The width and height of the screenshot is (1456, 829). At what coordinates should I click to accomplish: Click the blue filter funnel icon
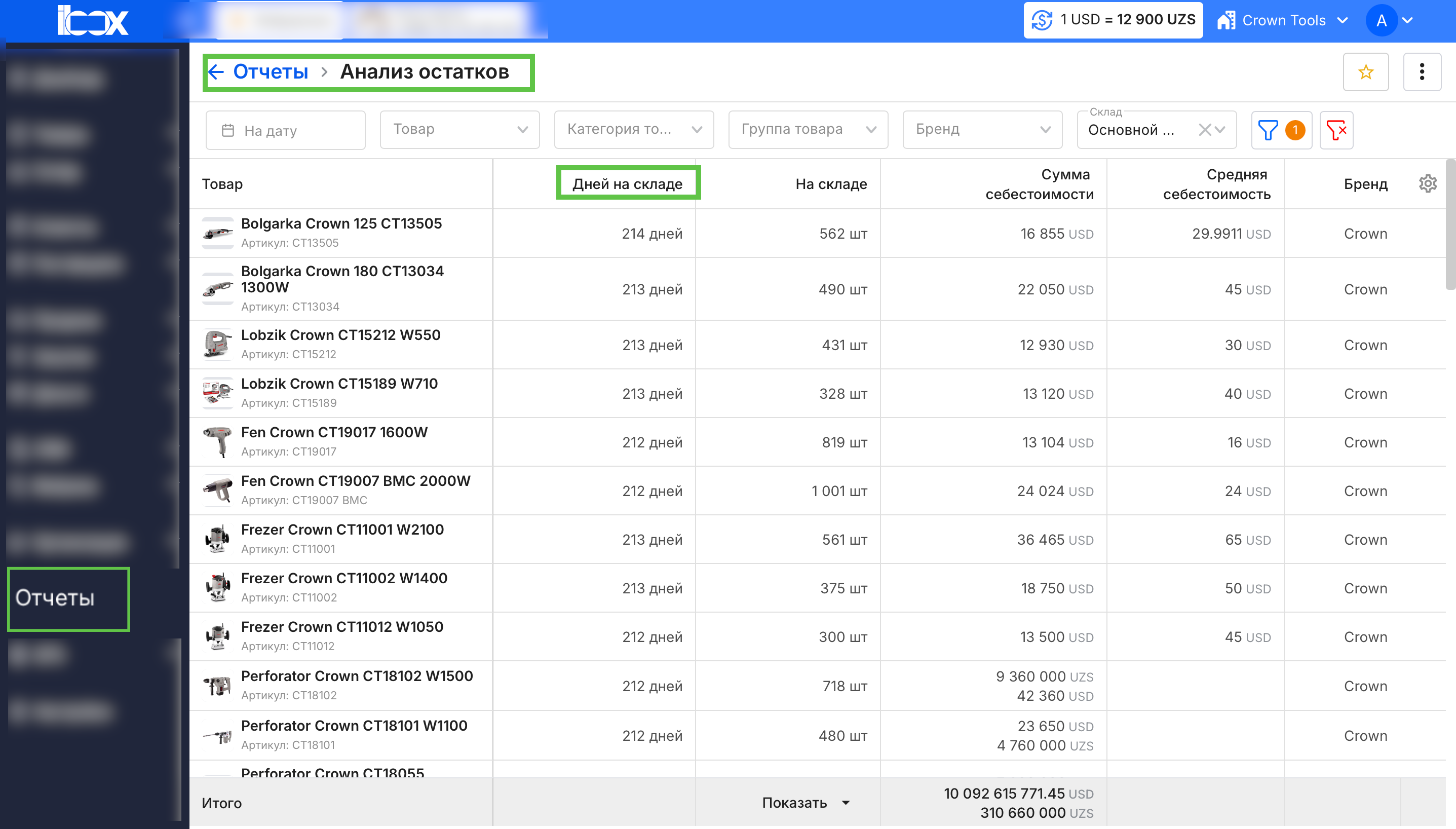(x=1268, y=130)
